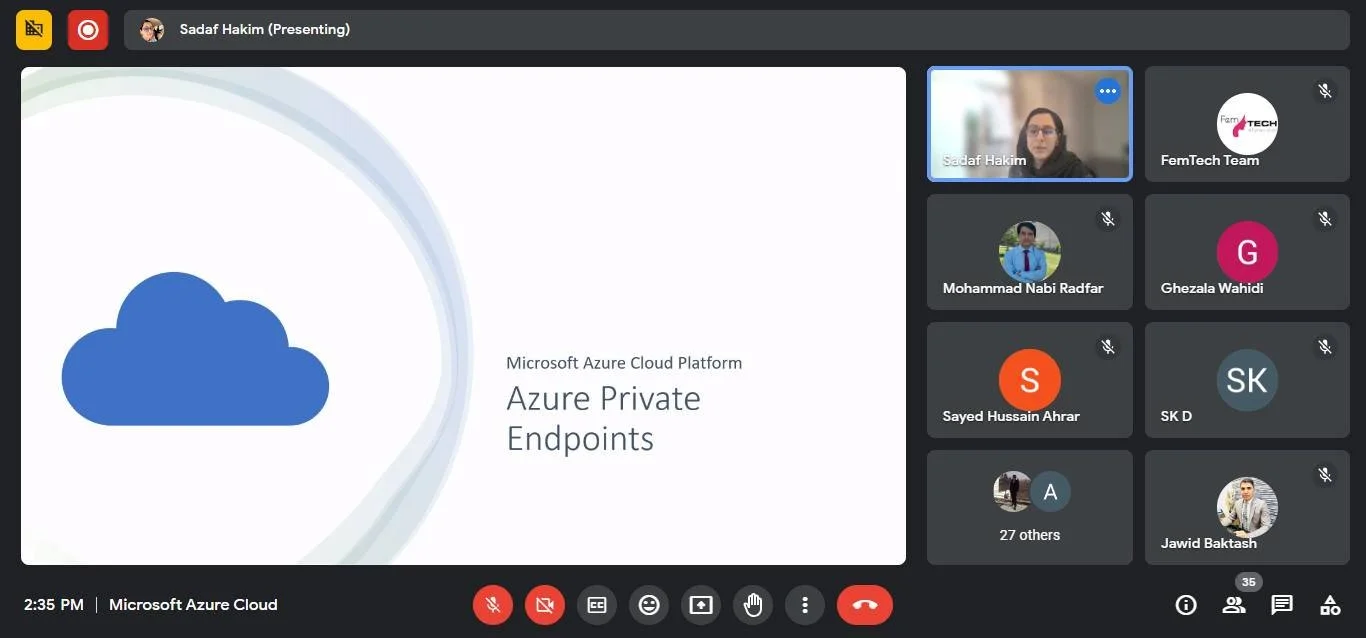This screenshot has width=1366, height=638.
Task: Click muted mic icon on Mohammad Nabi Radfar tile
Action: point(1107,219)
